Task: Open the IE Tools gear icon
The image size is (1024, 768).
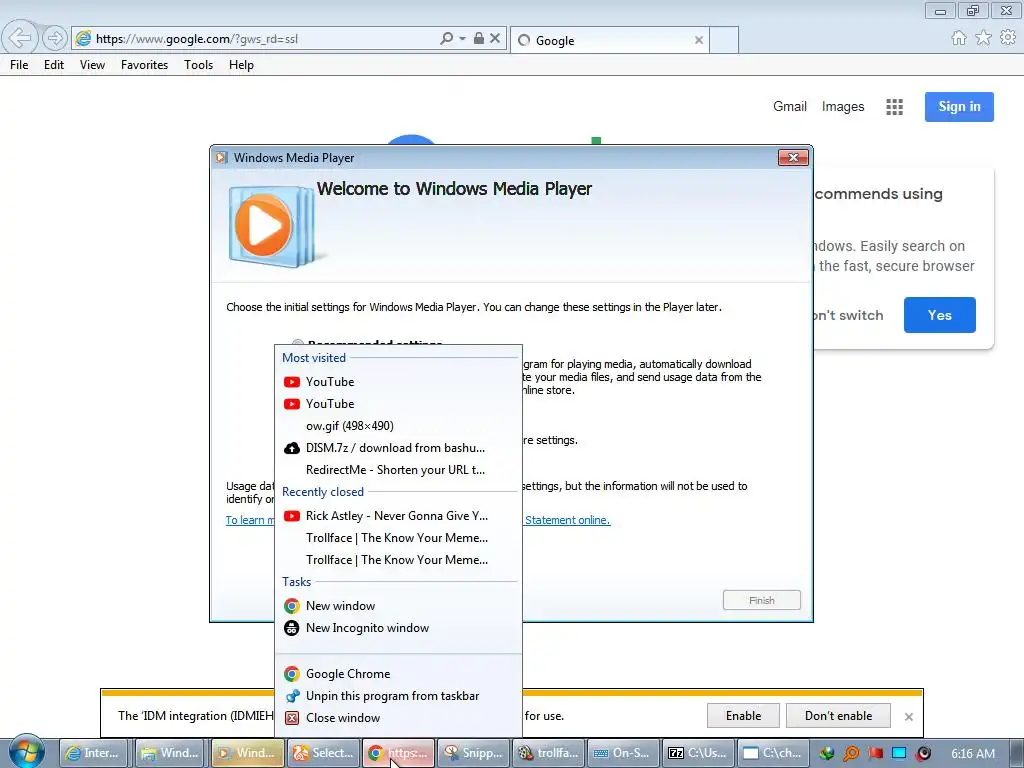Action: point(1008,38)
